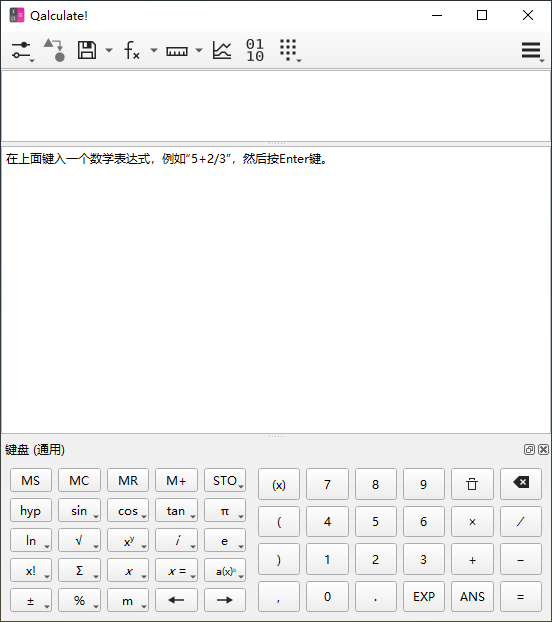552x622 pixels.
Task: Click the floppy disk store icon
Action: pos(87,50)
